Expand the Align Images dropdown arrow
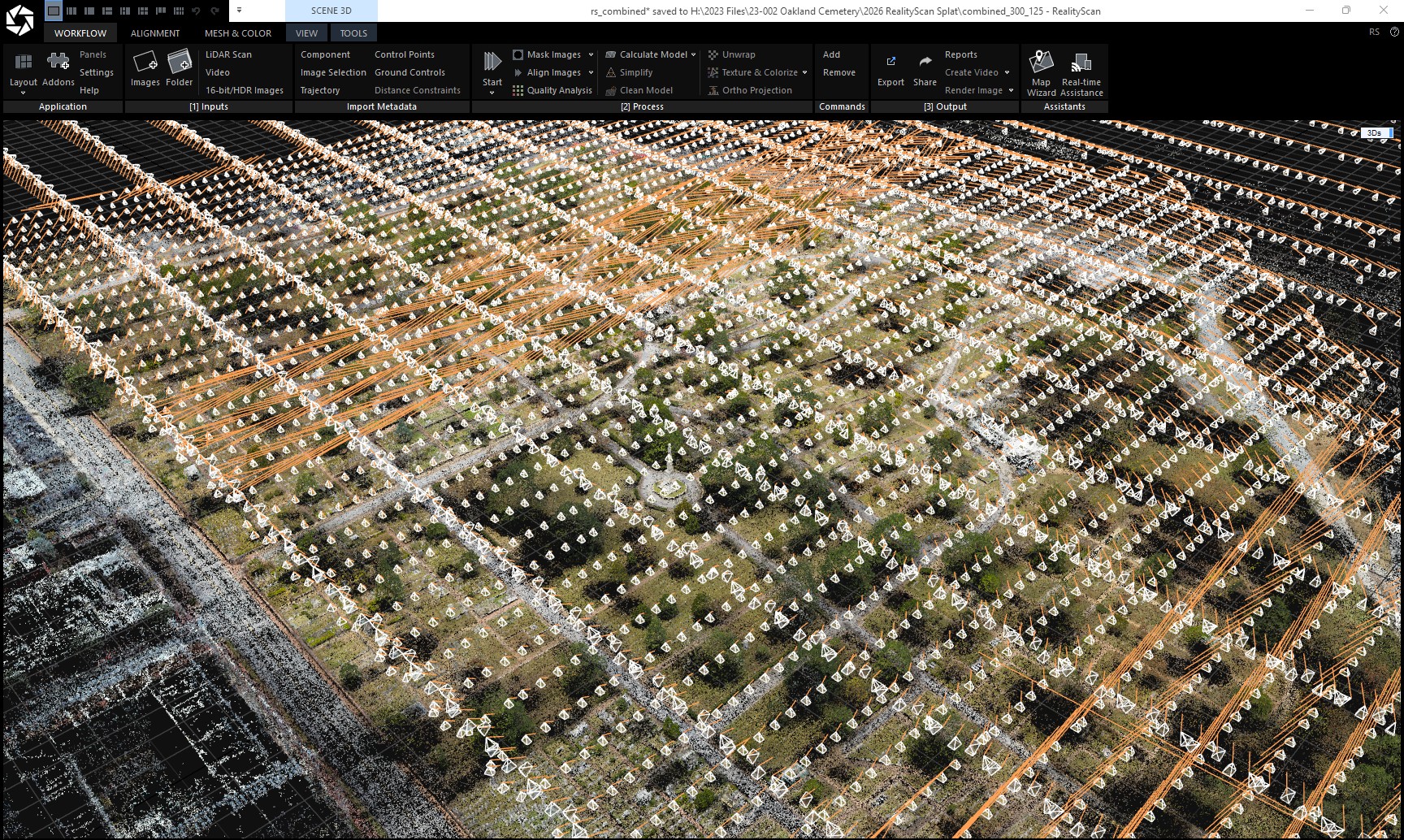1404x840 pixels. [591, 72]
